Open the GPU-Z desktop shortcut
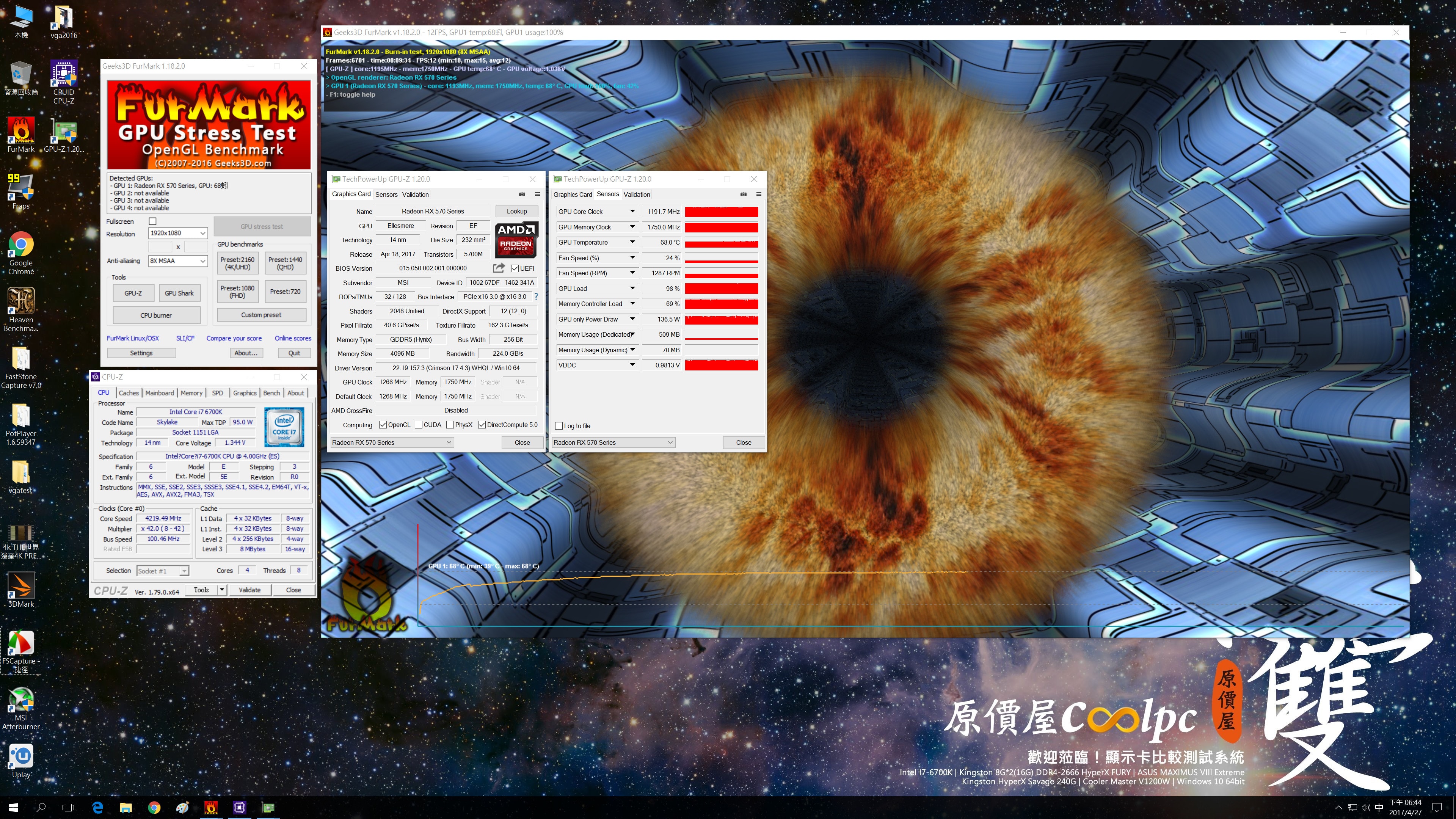Image resolution: width=1456 pixels, height=819 pixels. (63, 135)
